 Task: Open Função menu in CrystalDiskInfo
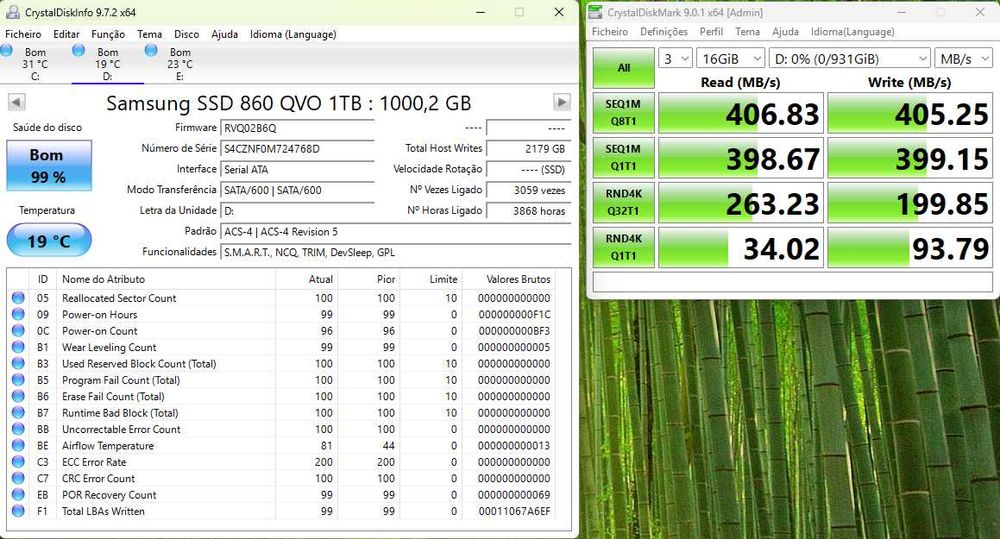pos(108,34)
